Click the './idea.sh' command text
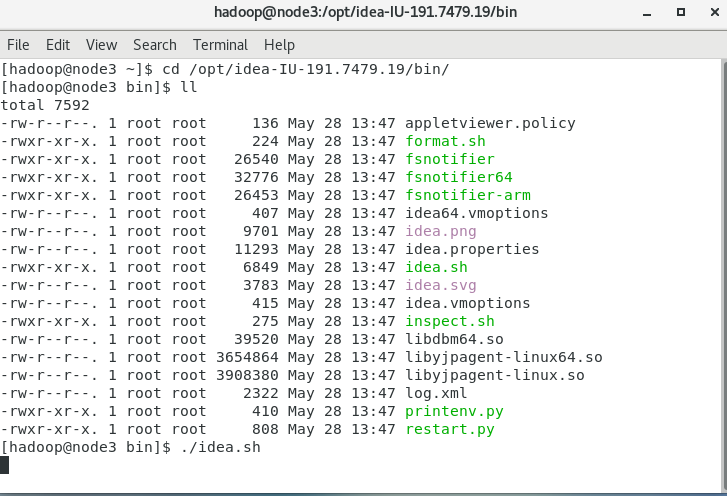Image resolution: width=727 pixels, height=496 pixels. (x=220, y=447)
